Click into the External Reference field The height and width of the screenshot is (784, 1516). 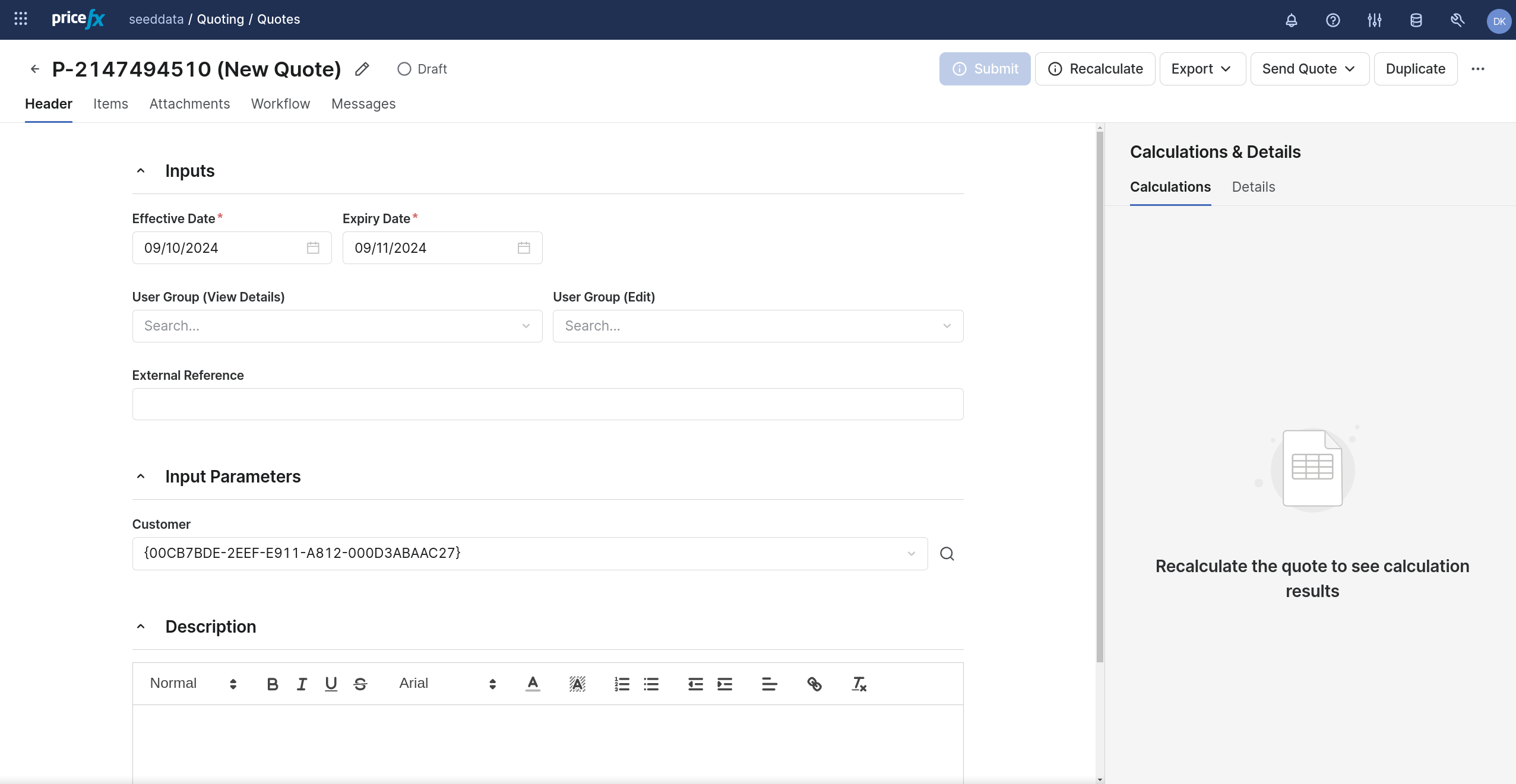coord(547,404)
